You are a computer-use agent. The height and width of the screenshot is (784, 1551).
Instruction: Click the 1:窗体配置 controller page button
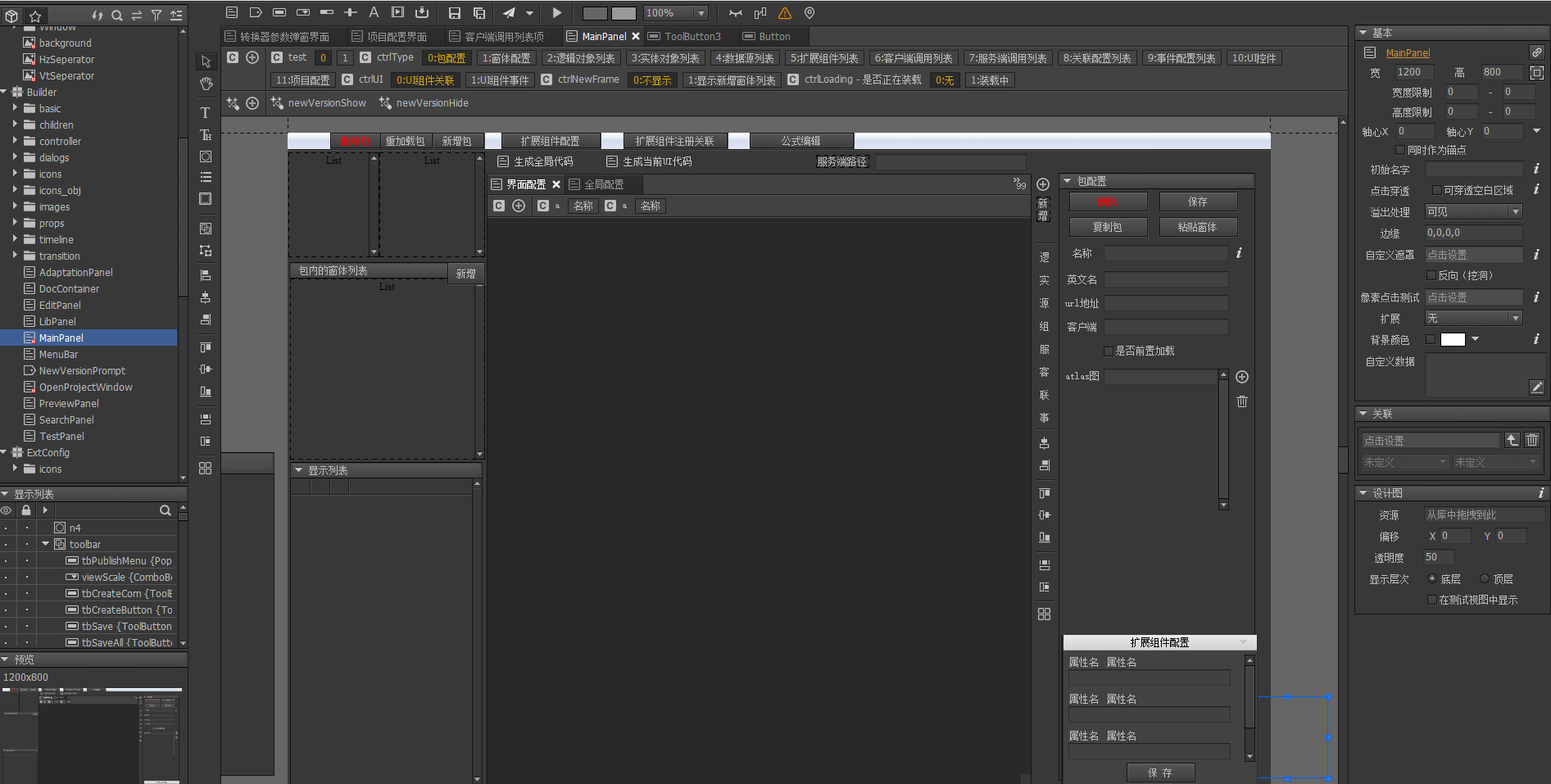(506, 58)
